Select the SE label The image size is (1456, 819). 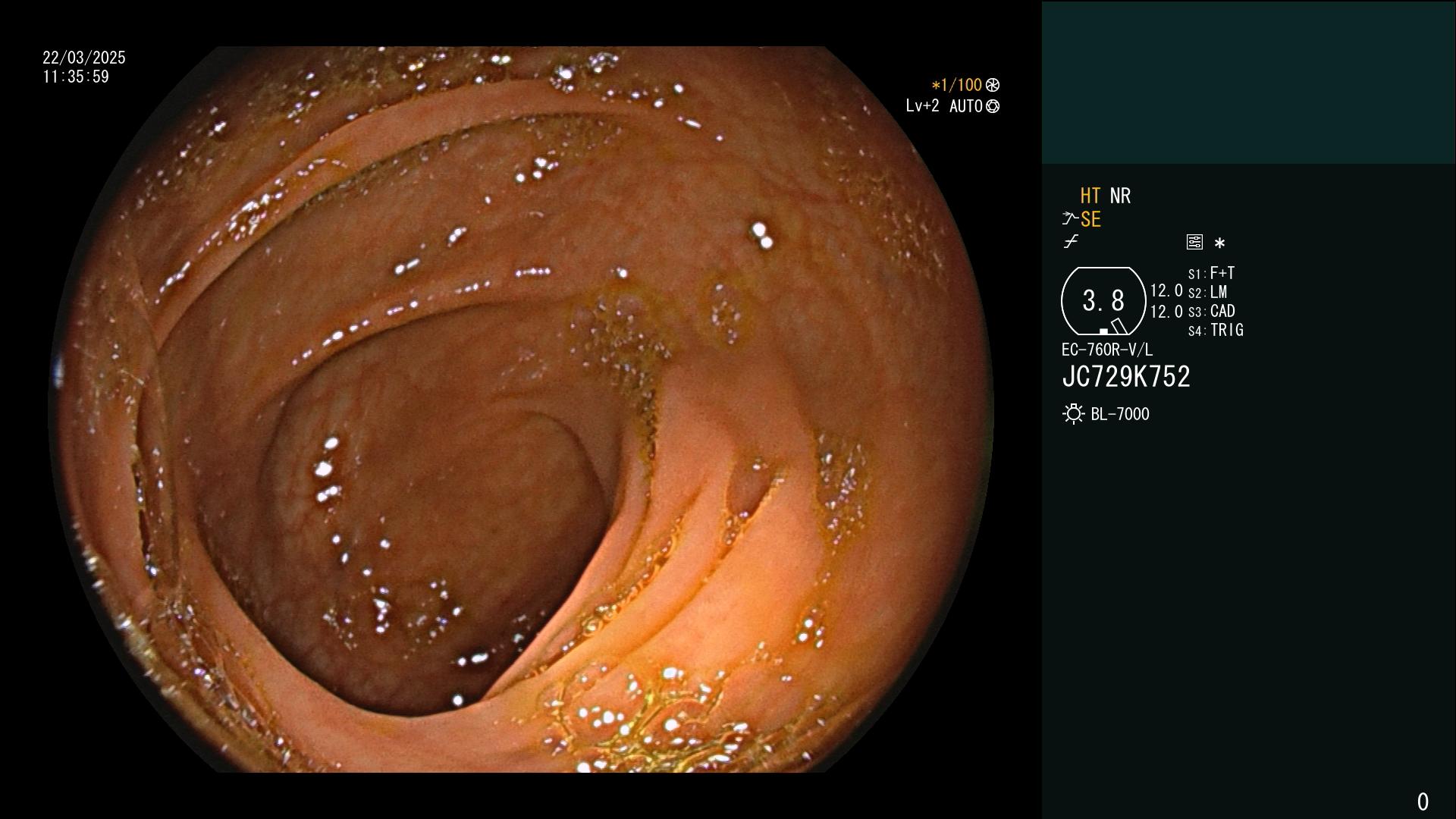[x=1090, y=219]
